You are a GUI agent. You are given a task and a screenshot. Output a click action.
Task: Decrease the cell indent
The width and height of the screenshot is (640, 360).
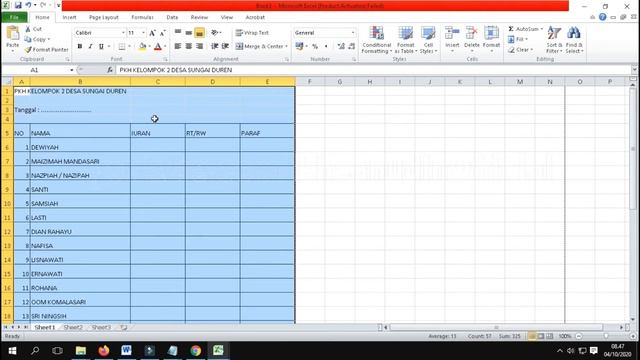[214, 46]
